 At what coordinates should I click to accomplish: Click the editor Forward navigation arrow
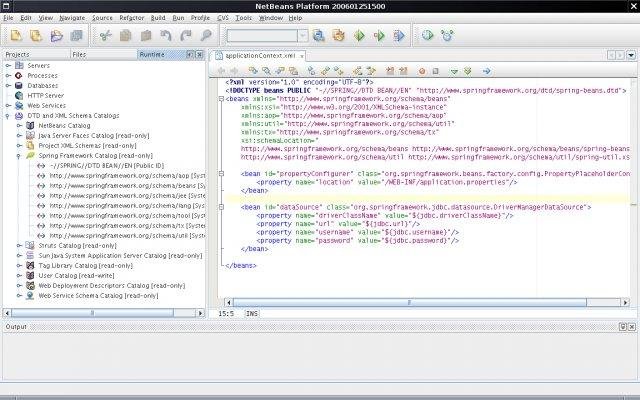click(234, 71)
